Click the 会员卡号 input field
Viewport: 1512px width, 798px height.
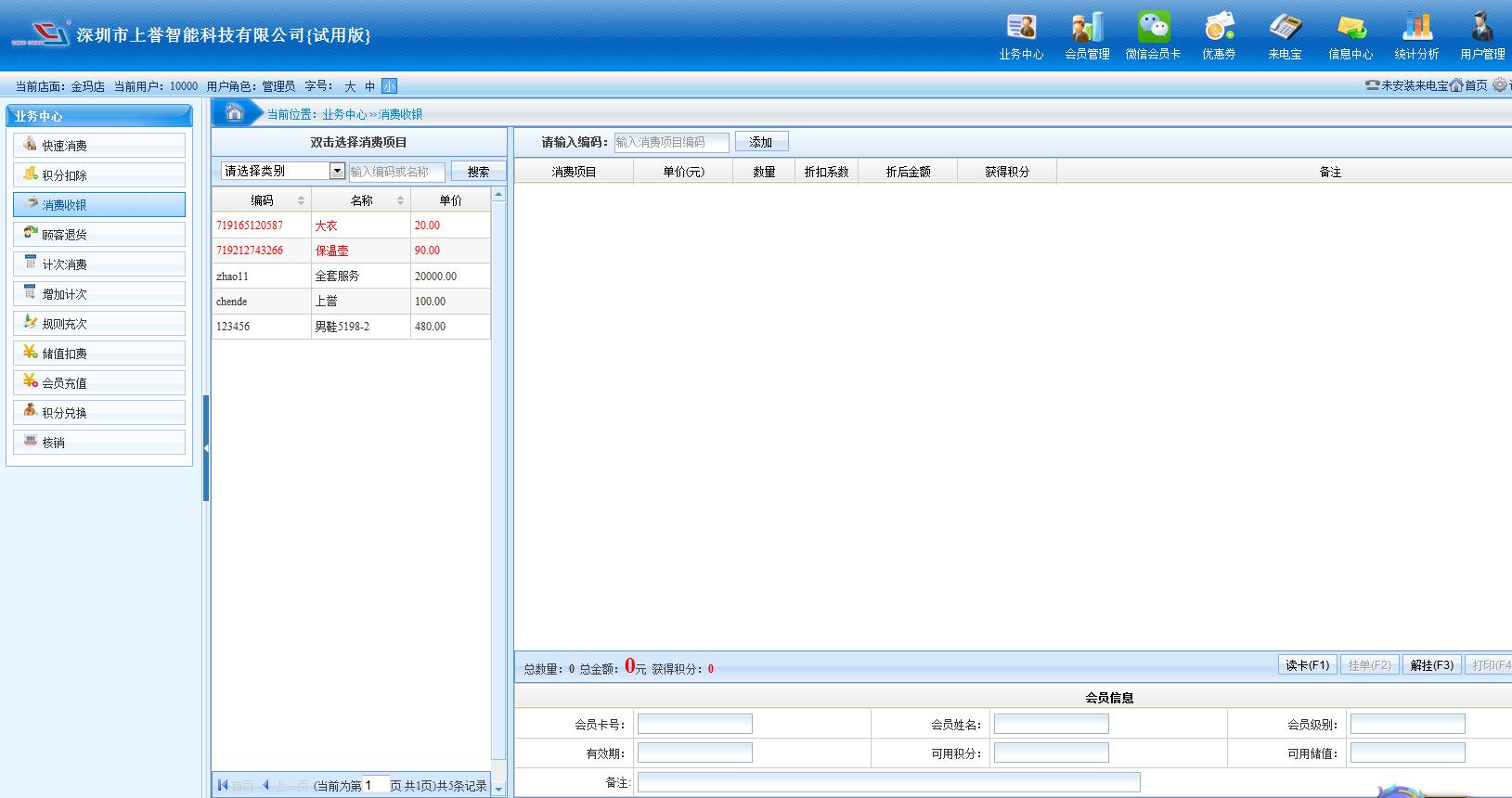point(694,724)
